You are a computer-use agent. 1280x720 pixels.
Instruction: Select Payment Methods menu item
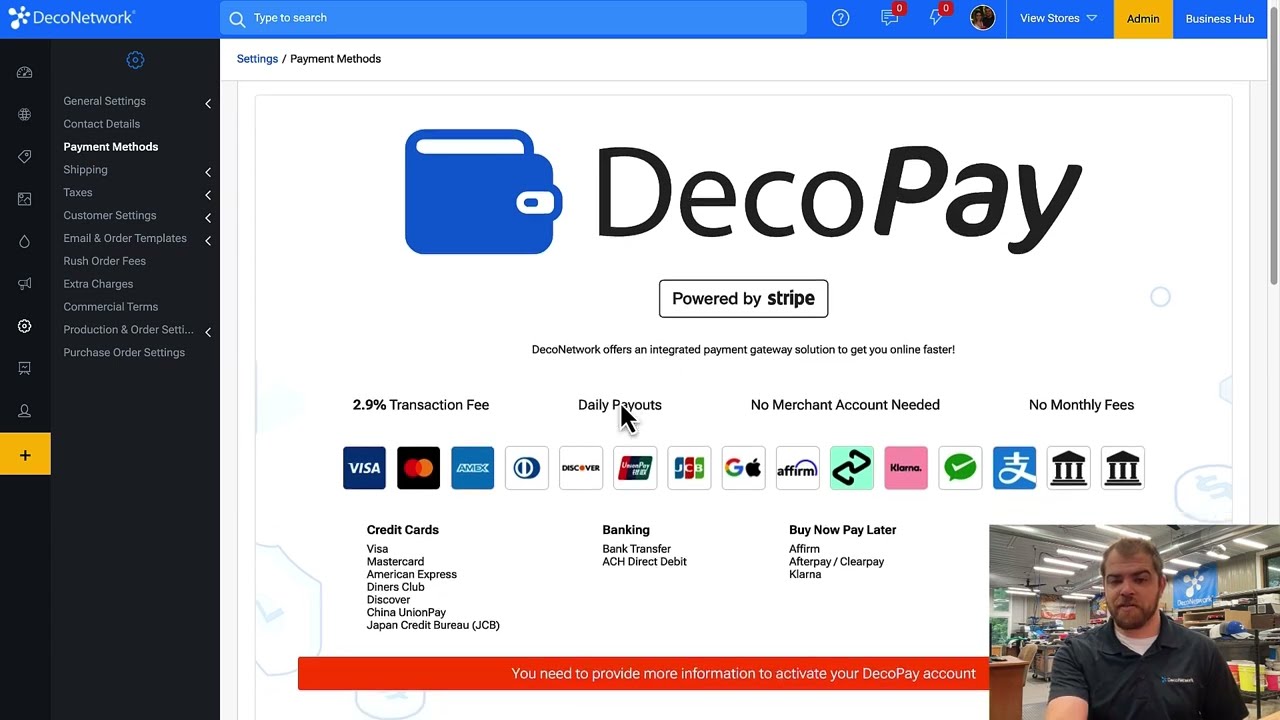click(110, 147)
